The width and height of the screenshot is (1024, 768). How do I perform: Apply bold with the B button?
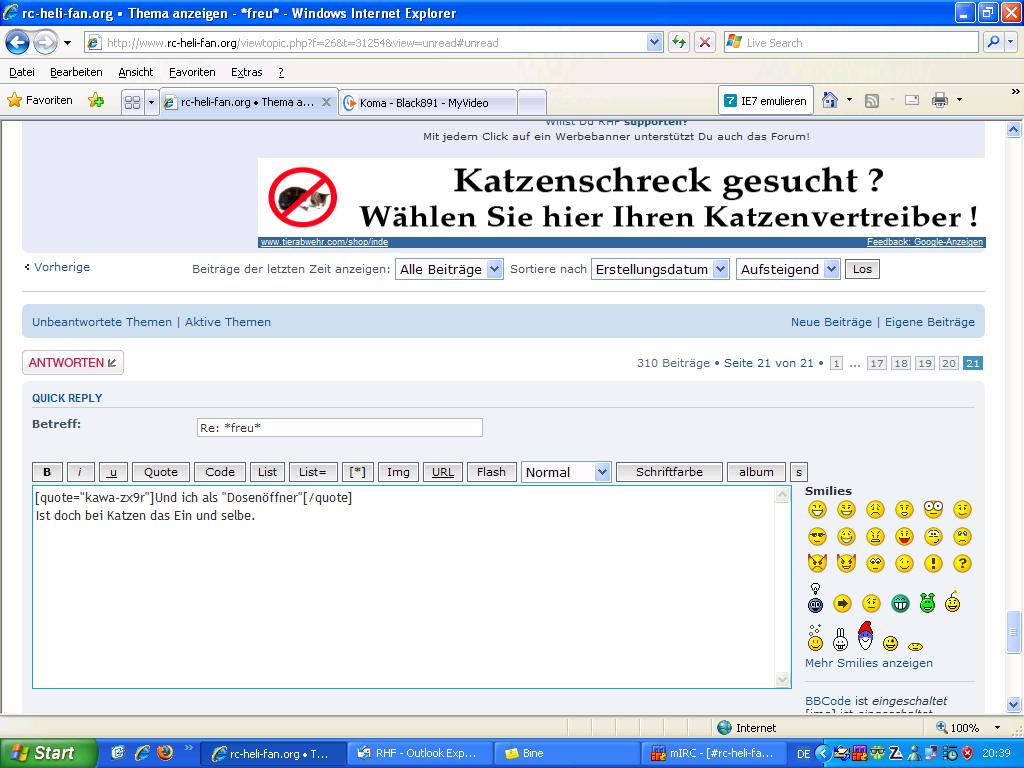click(47, 472)
